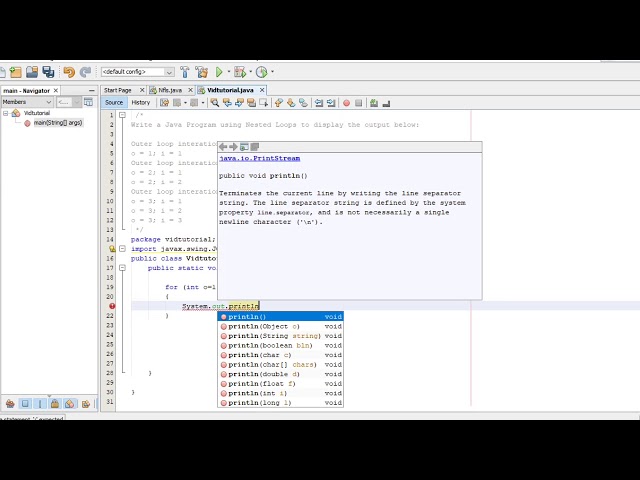Close the Nfls.java tab
Screen dimensions: 640x480
pos(190,90)
